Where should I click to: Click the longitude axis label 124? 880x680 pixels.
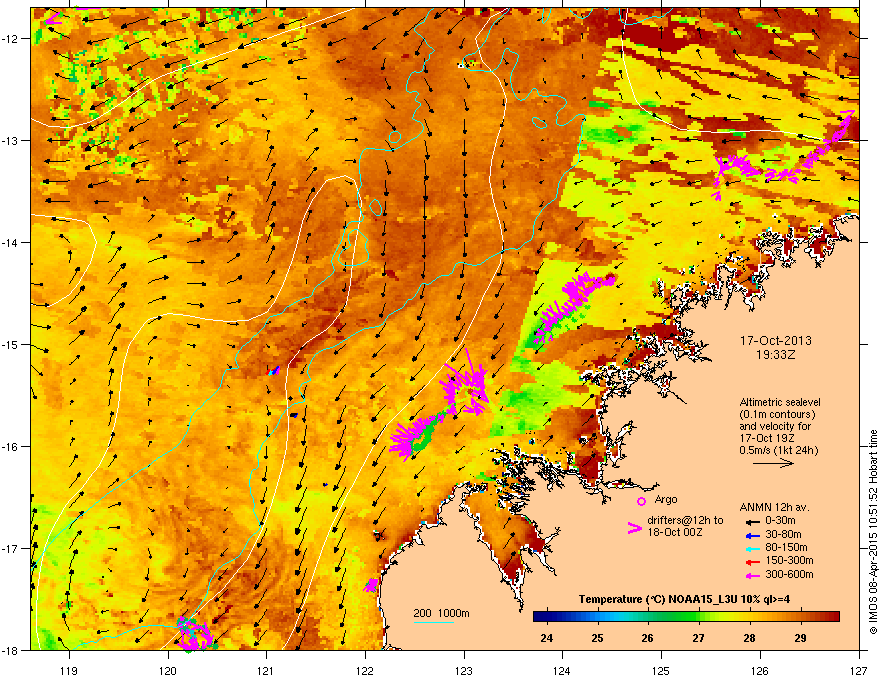(x=562, y=670)
